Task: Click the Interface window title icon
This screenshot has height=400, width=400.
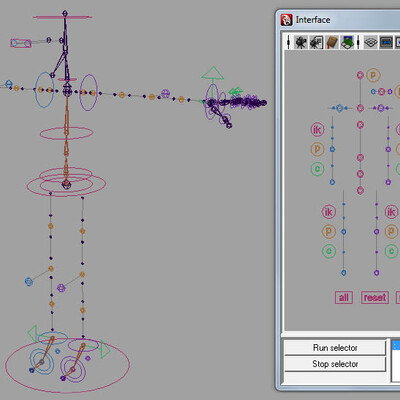Action: [x=286, y=20]
